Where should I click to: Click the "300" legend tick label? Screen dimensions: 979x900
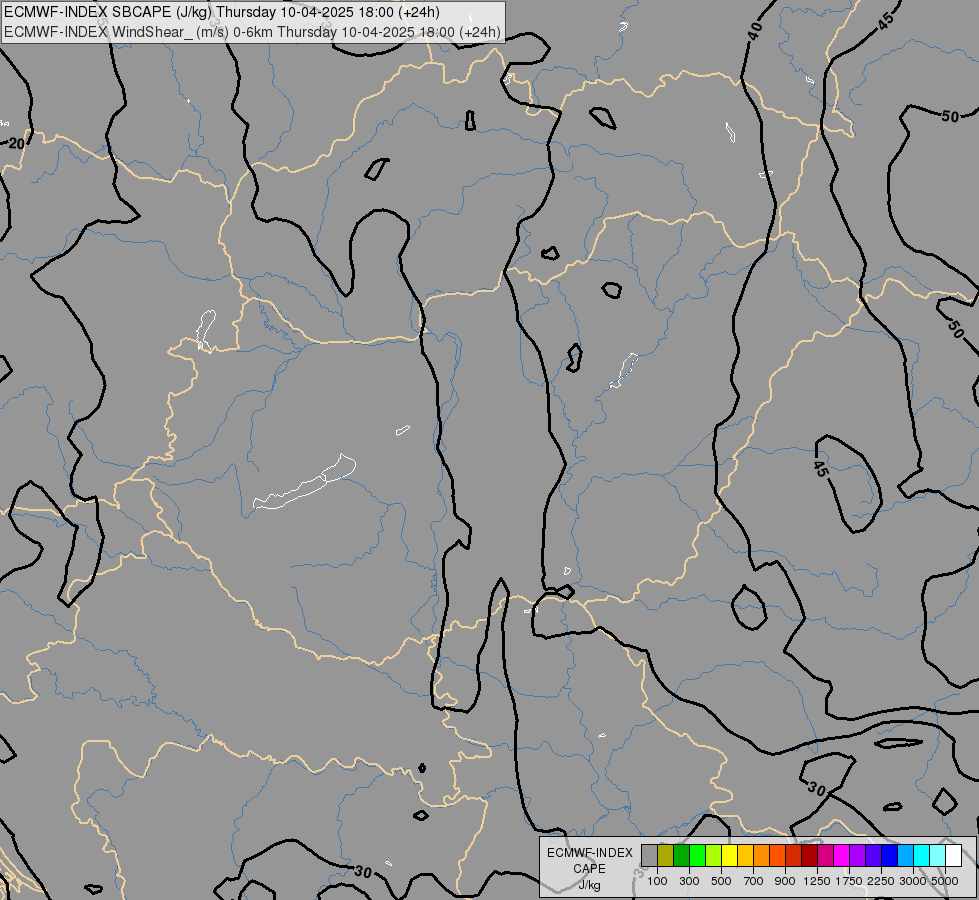689,881
